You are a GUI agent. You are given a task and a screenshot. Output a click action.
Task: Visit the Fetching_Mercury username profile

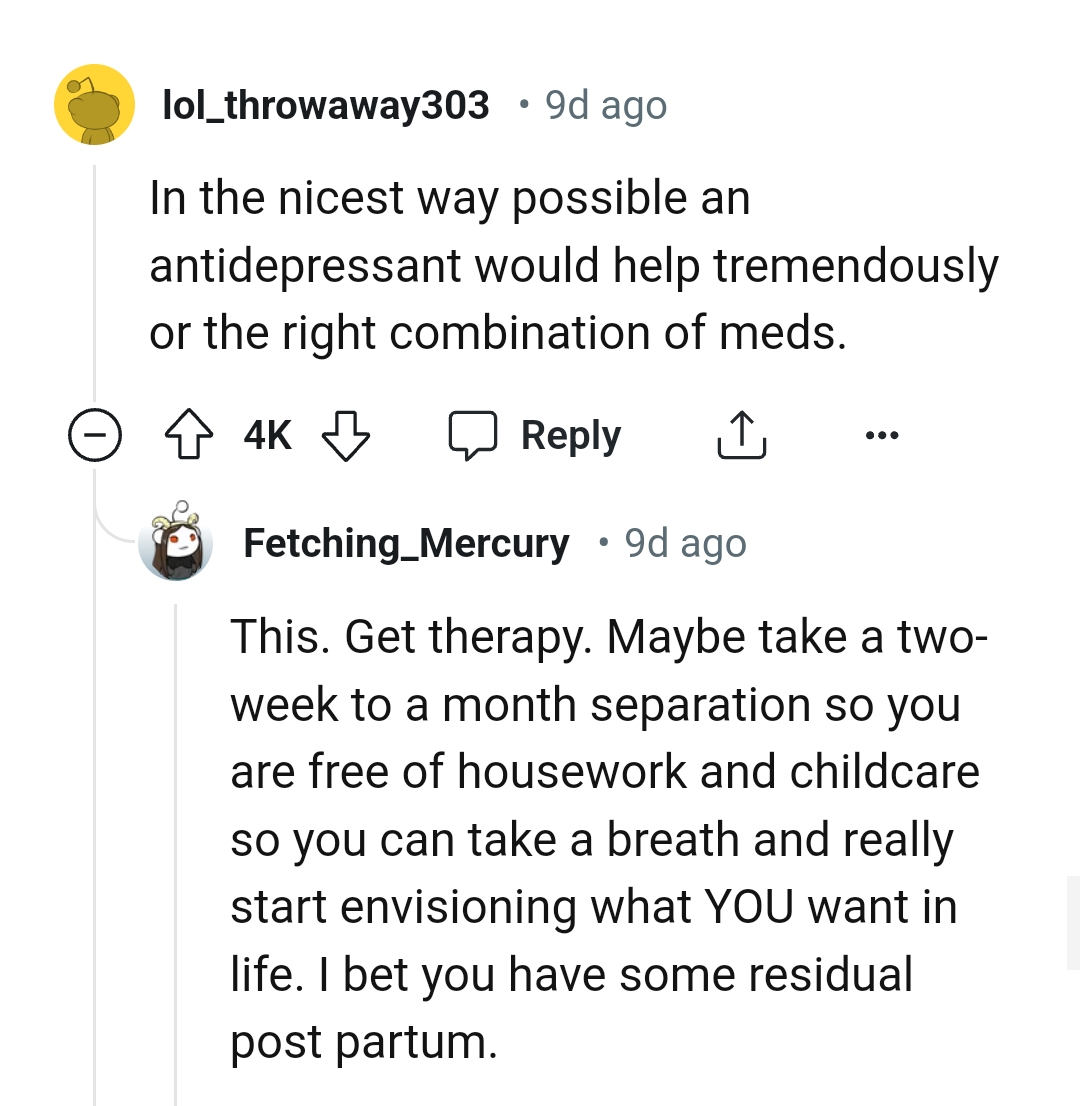pos(406,543)
